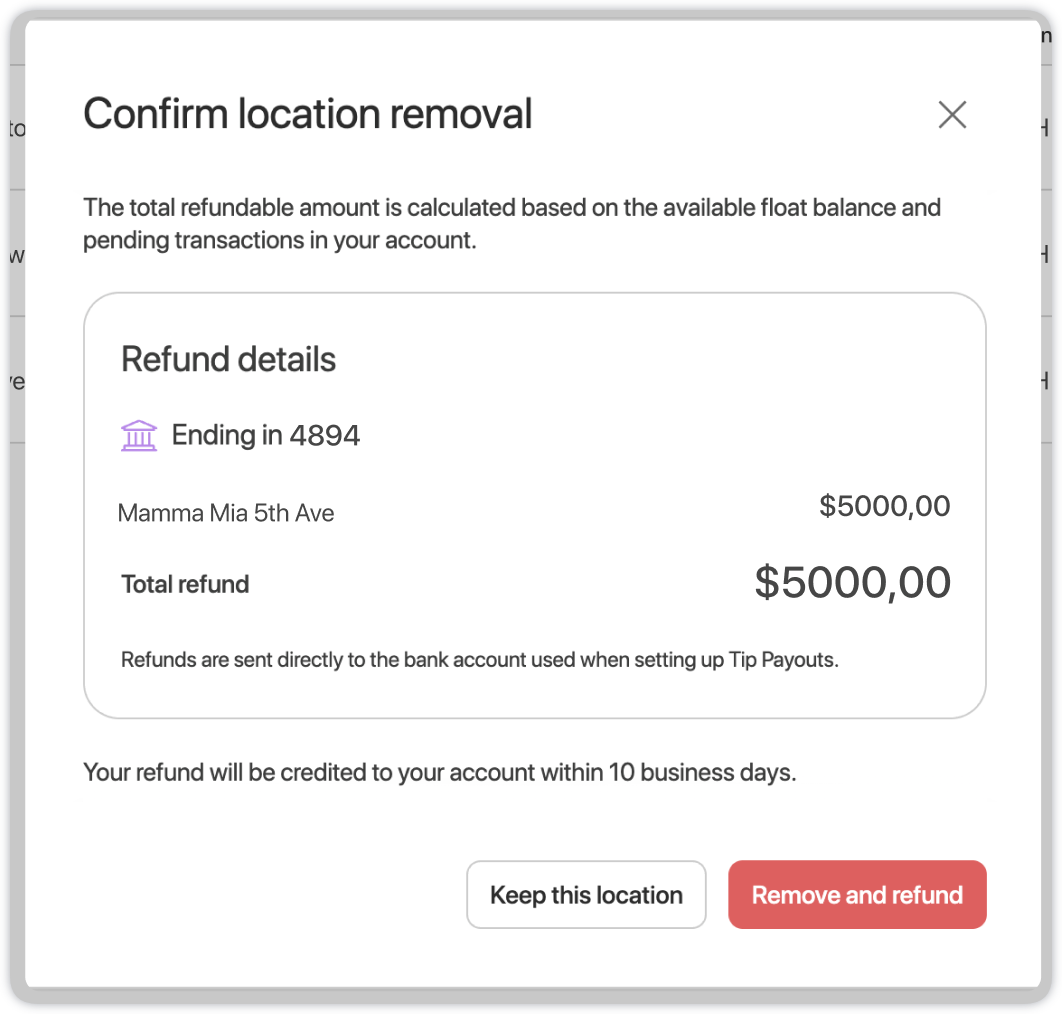
Task: Click the Confirm location removal title
Action: point(307,114)
